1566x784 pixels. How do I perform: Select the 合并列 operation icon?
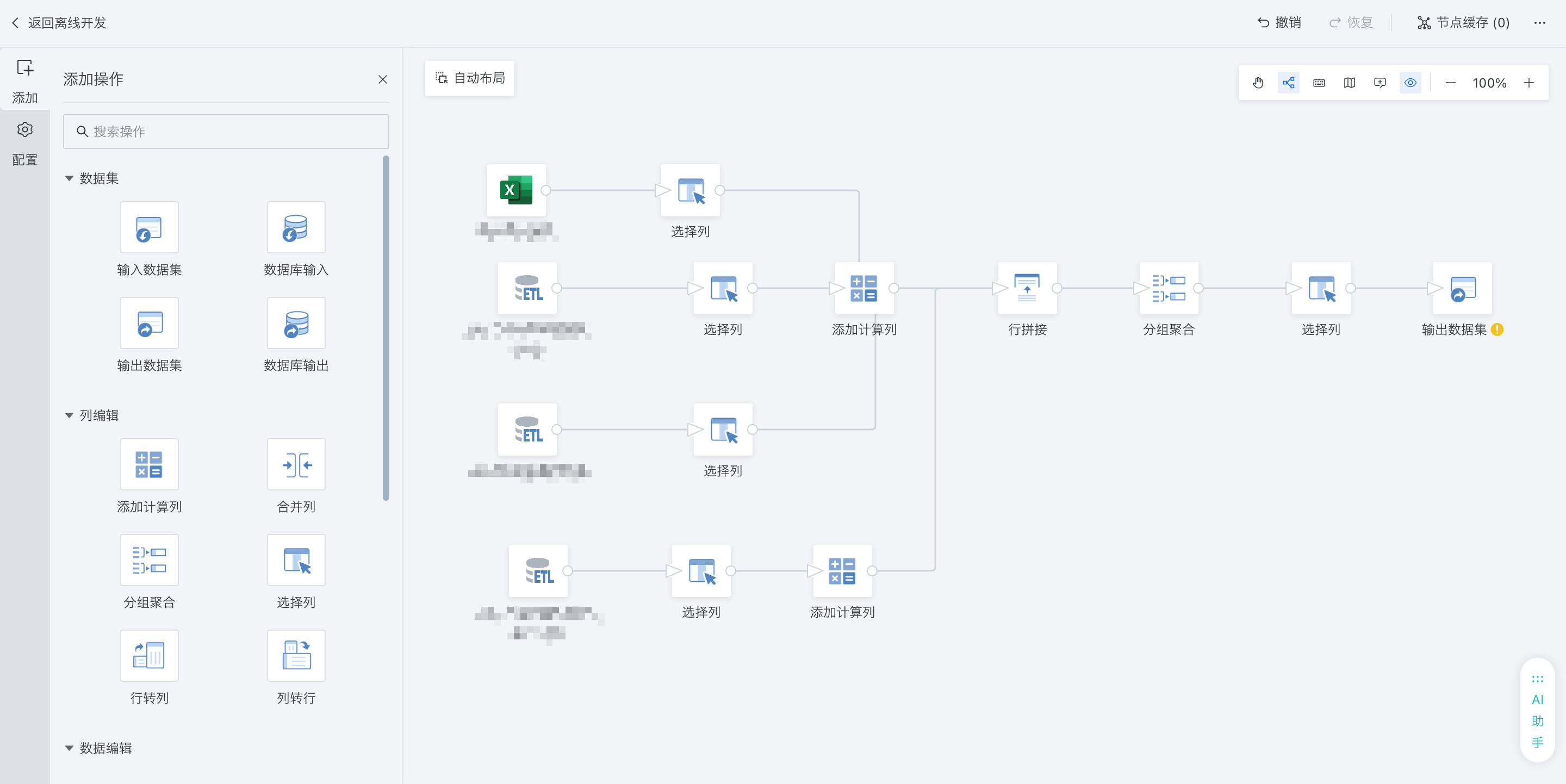tap(296, 464)
